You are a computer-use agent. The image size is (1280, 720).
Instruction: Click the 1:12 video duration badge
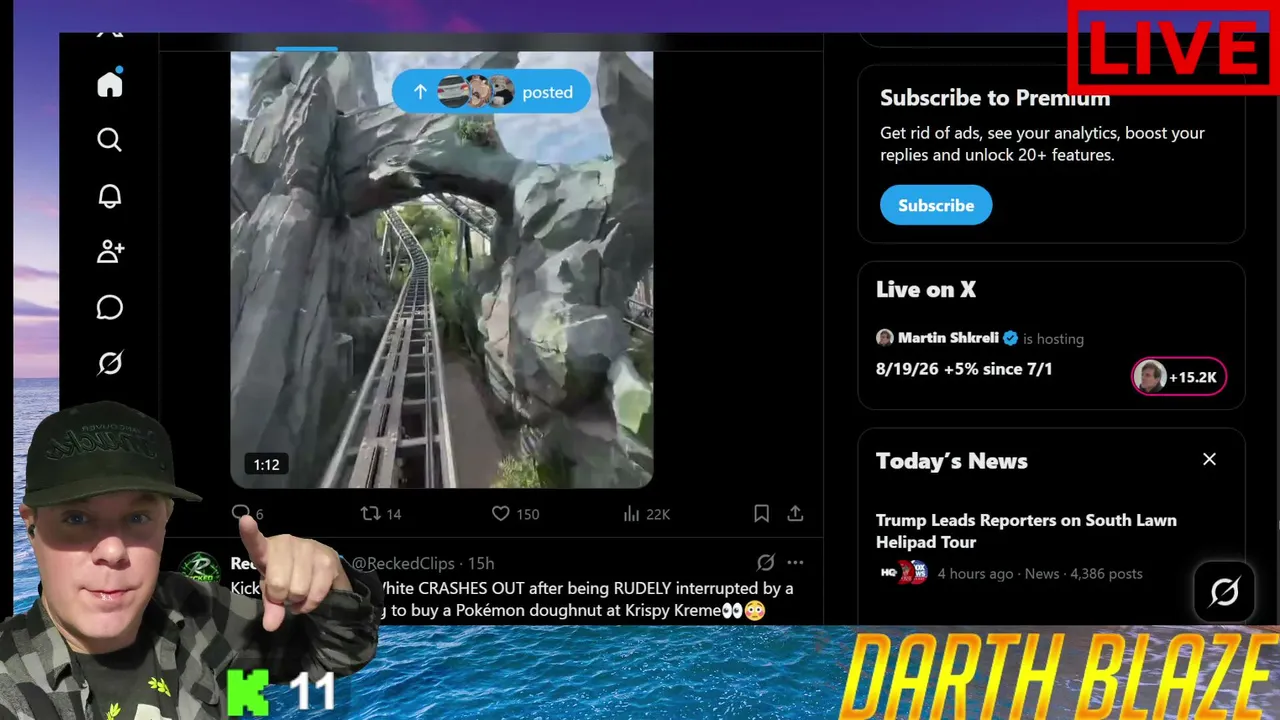[x=266, y=464]
